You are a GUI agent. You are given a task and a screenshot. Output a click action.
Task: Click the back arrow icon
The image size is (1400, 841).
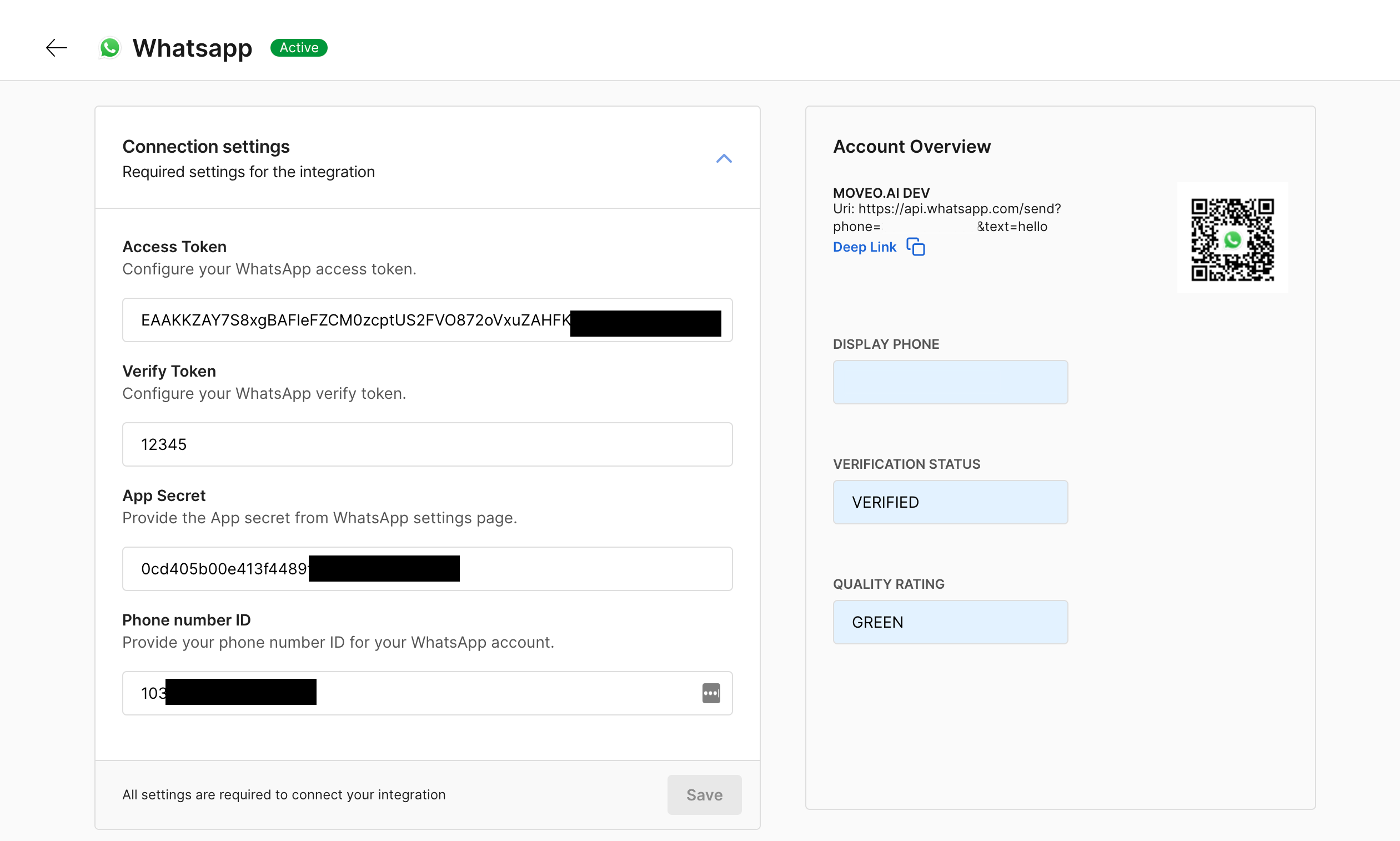(57, 48)
